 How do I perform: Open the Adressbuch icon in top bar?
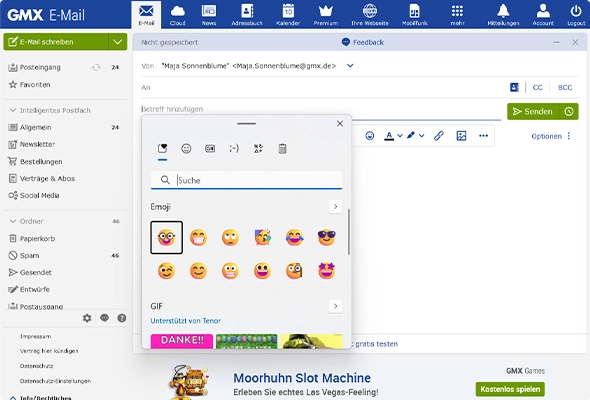[x=247, y=15]
